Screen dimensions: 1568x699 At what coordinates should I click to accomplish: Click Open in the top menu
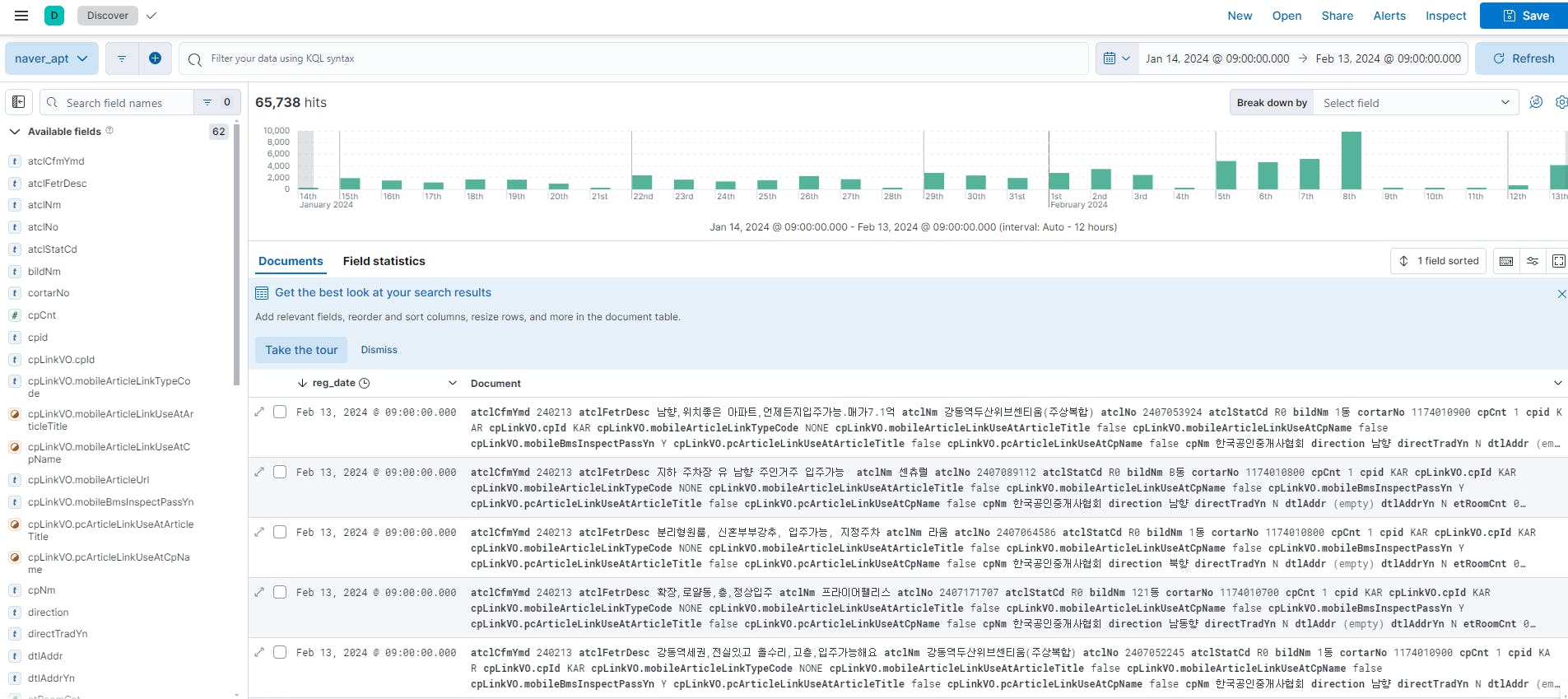(x=1287, y=16)
